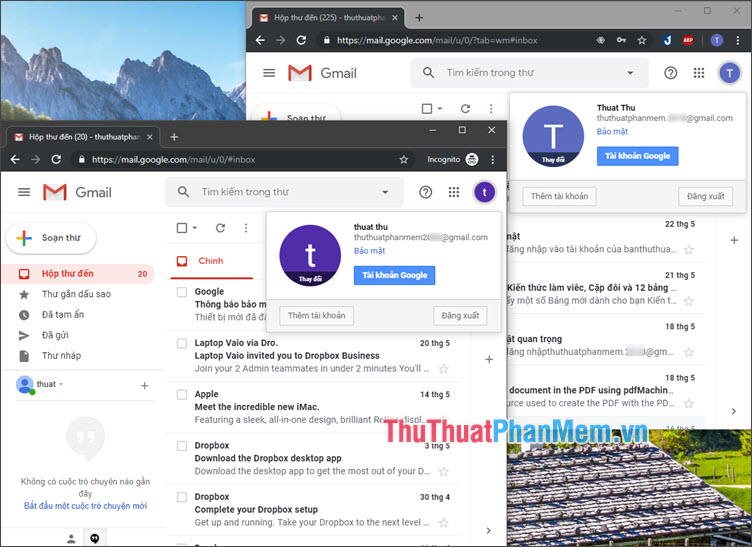Viewport: 752px width, 547px height.
Task: Refresh inbox in back Gmail window
Action: tap(465, 109)
